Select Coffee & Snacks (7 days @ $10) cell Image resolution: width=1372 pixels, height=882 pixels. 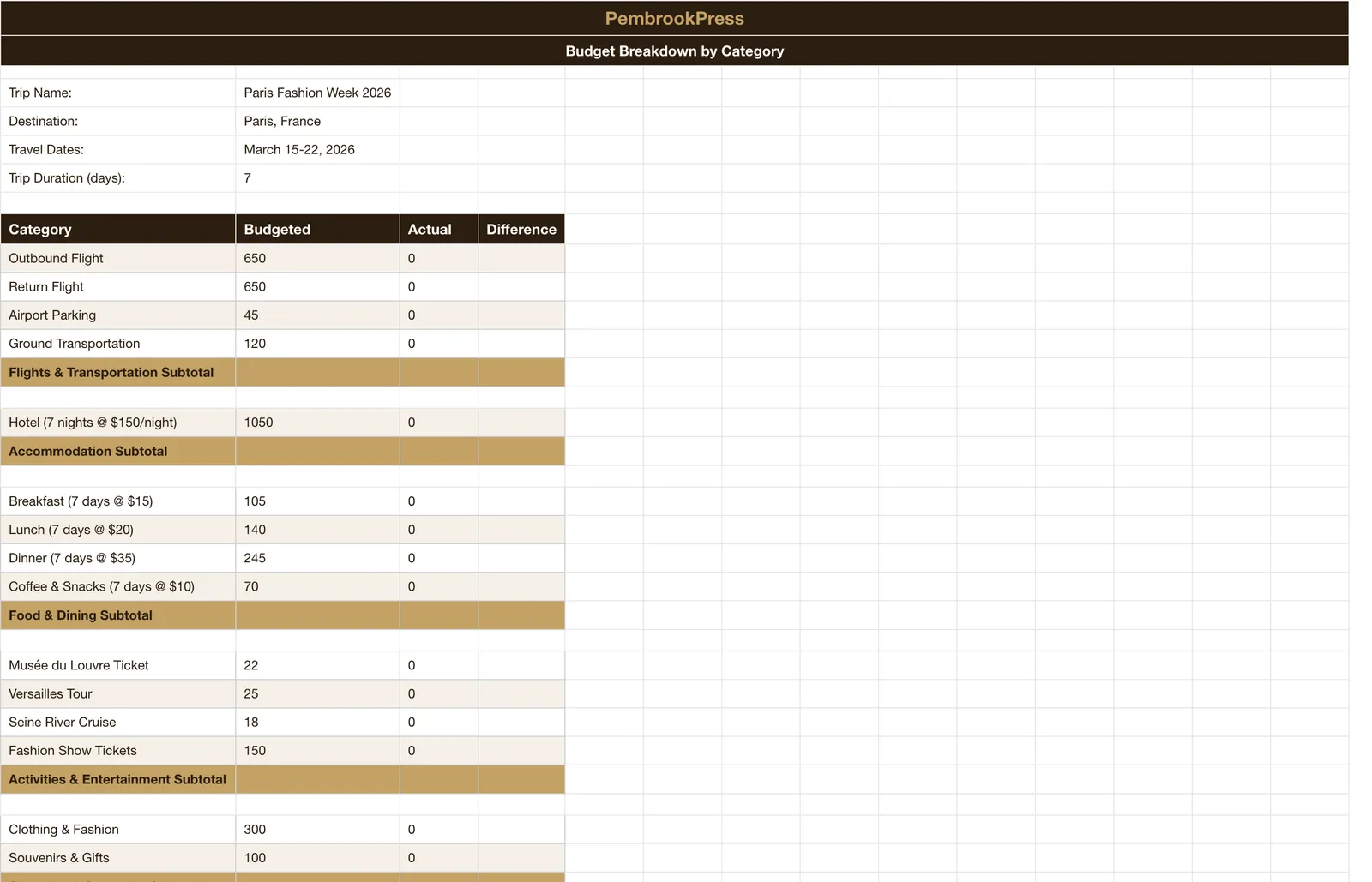point(118,586)
